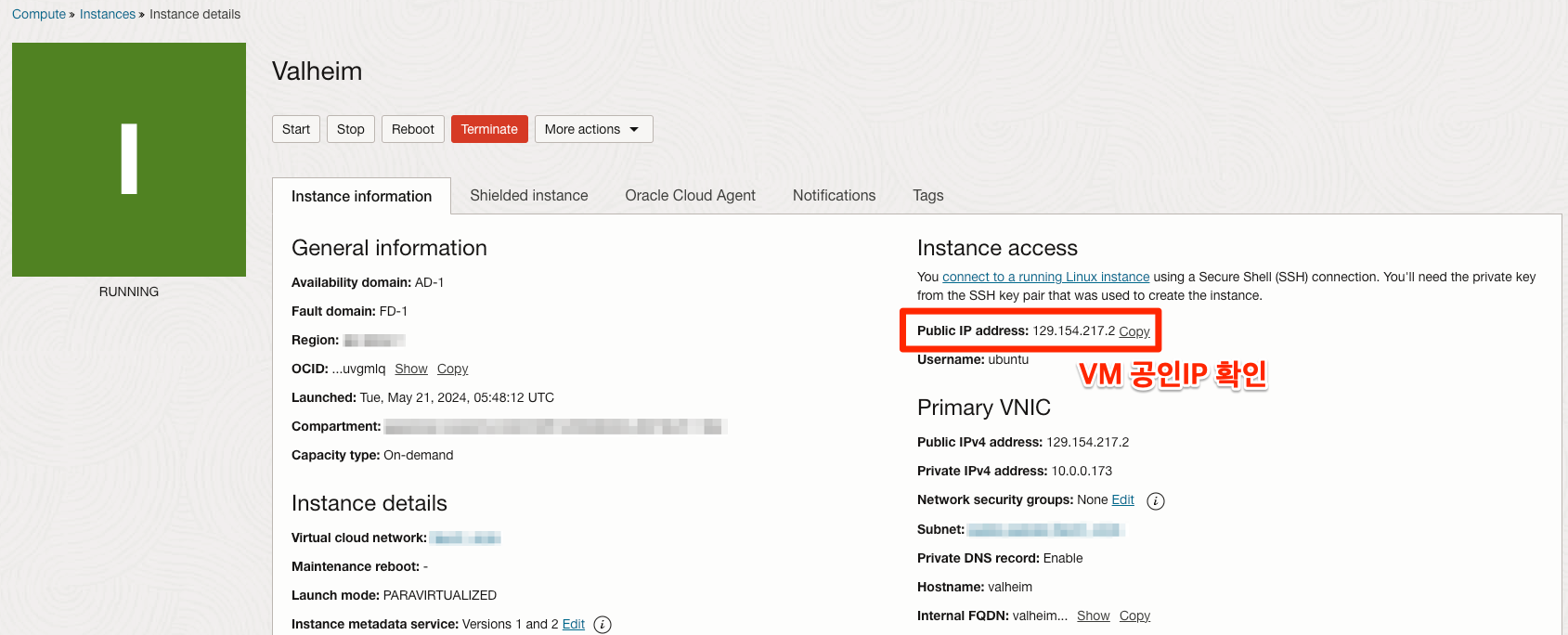
Task: Click the Valheim instance title
Action: pyautogui.click(x=317, y=71)
